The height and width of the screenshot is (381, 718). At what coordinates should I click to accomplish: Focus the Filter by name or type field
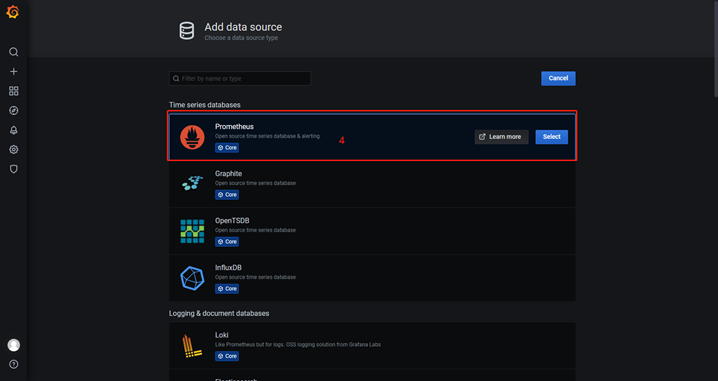tap(240, 79)
